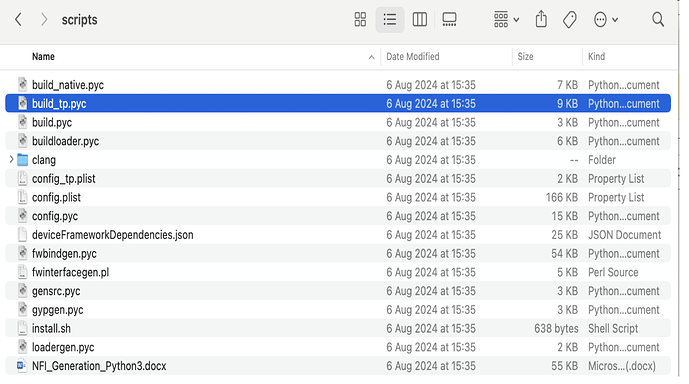Screen dimensions: 689x384
Task: Click the fwinterfacegen.pl file icon
Action: (23, 272)
